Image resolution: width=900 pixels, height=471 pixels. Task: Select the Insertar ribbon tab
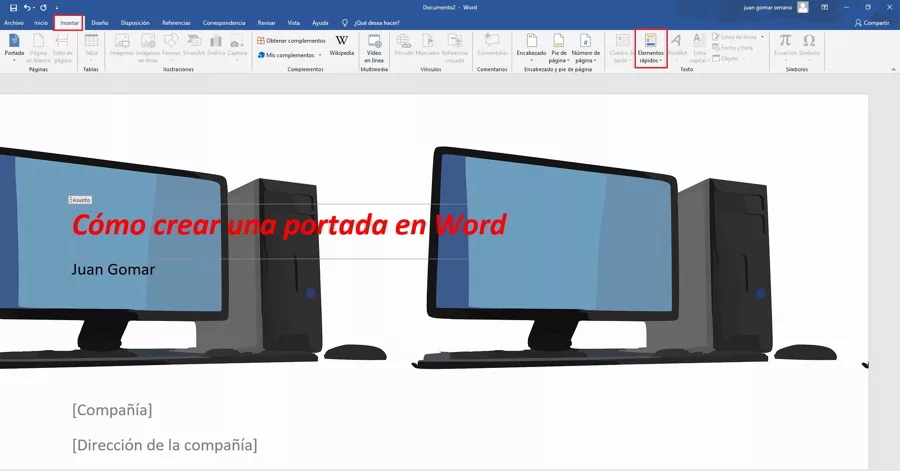tap(69, 23)
